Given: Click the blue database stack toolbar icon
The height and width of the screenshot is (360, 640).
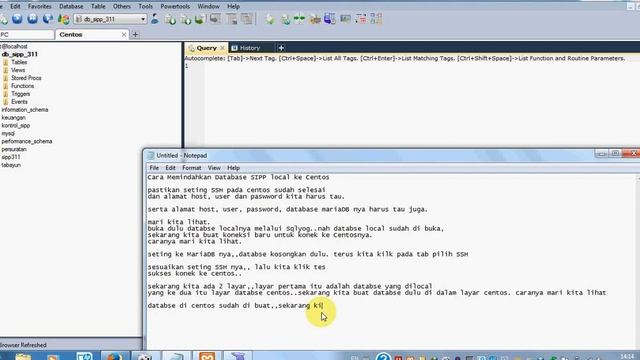Looking at the screenshot, I should pos(330,19).
